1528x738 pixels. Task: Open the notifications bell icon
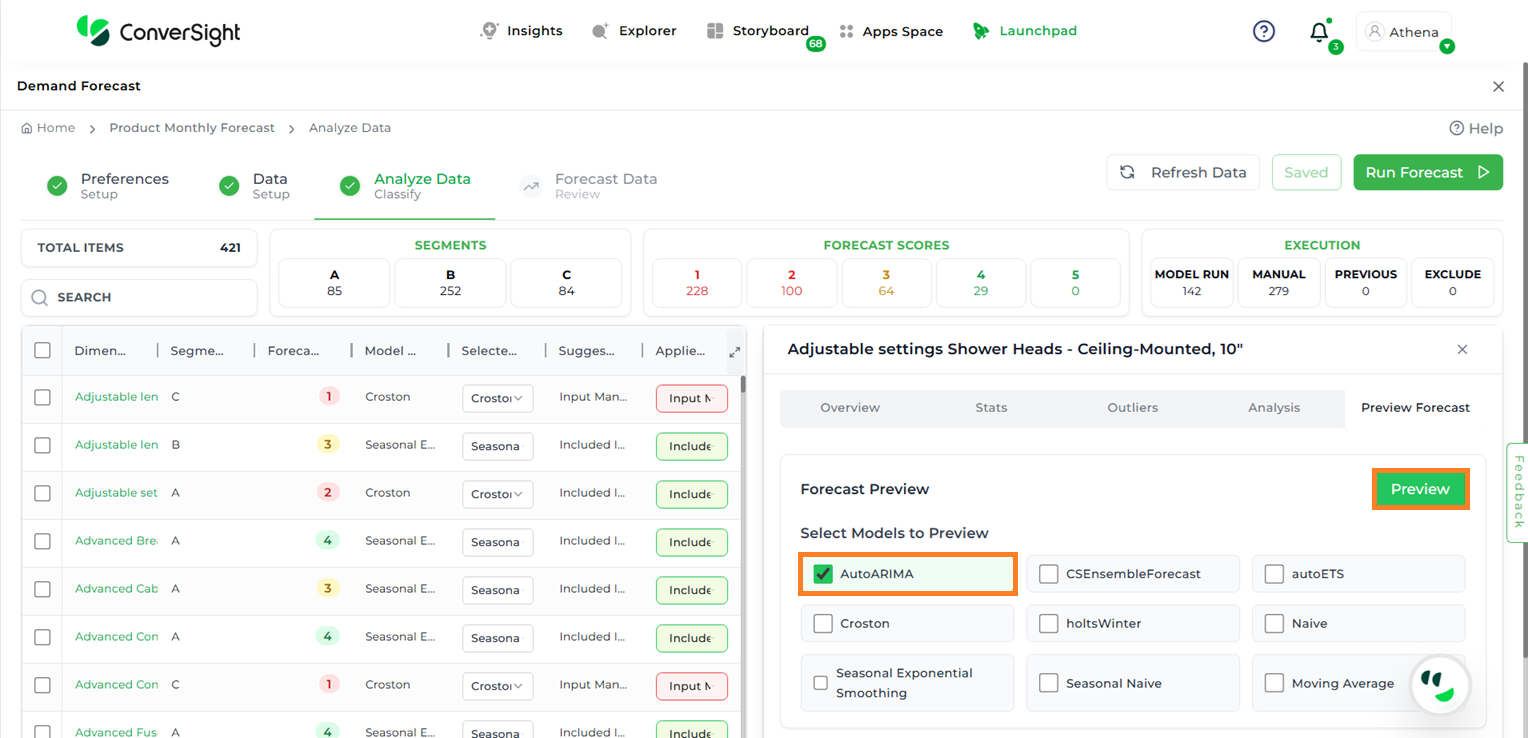pyautogui.click(x=1319, y=32)
